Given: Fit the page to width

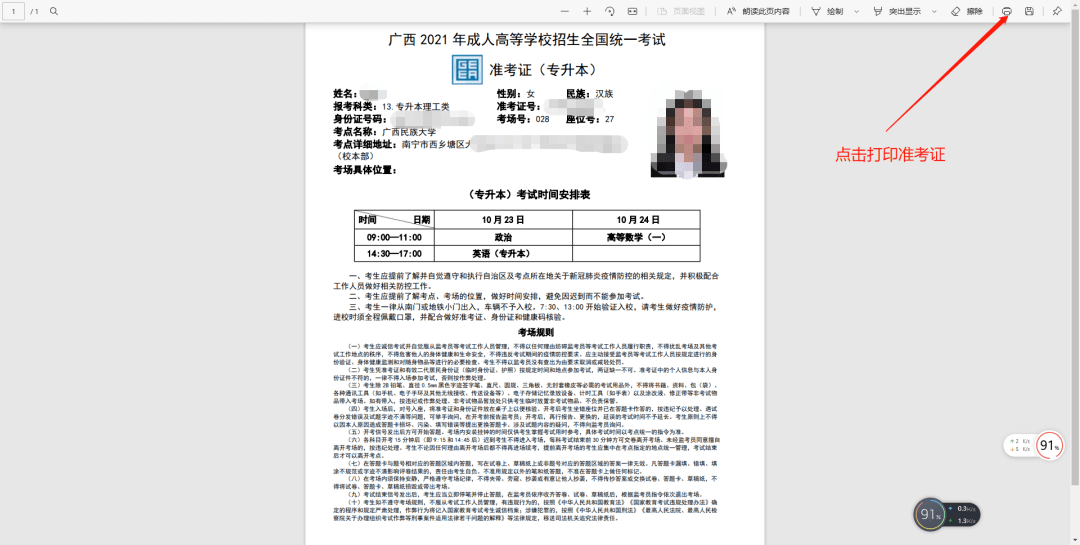Looking at the screenshot, I should point(632,12).
